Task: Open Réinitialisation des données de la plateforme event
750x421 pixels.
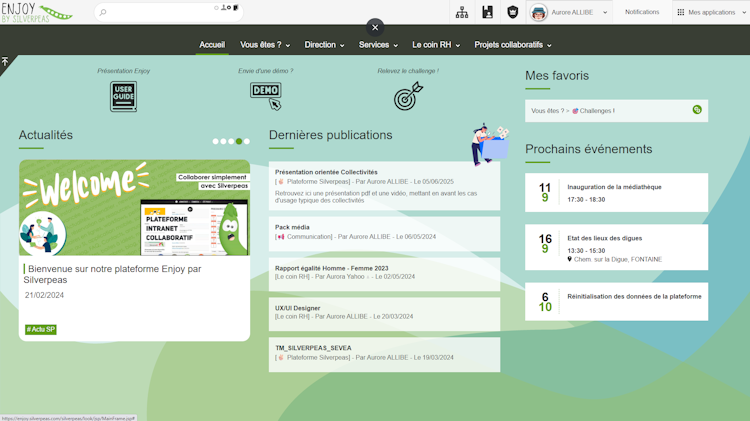Action: click(634, 297)
